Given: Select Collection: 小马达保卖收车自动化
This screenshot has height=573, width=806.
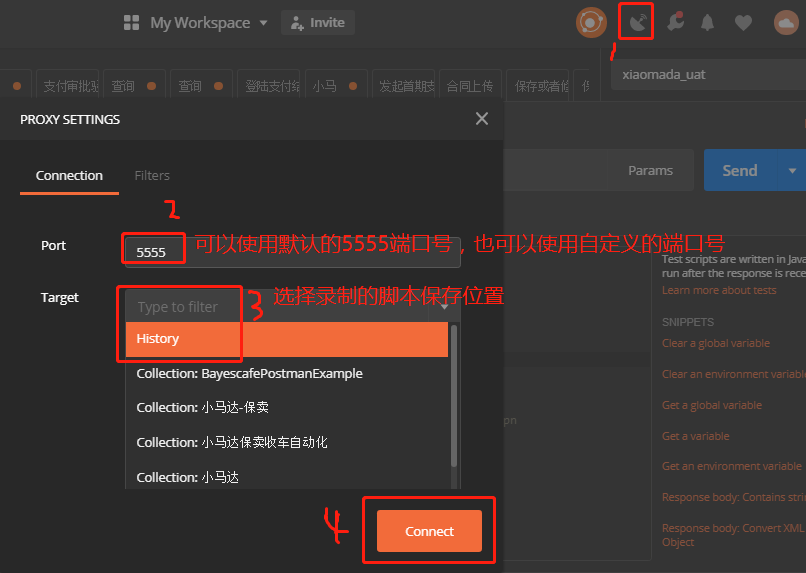Looking at the screenshot, I should point(287,442).
